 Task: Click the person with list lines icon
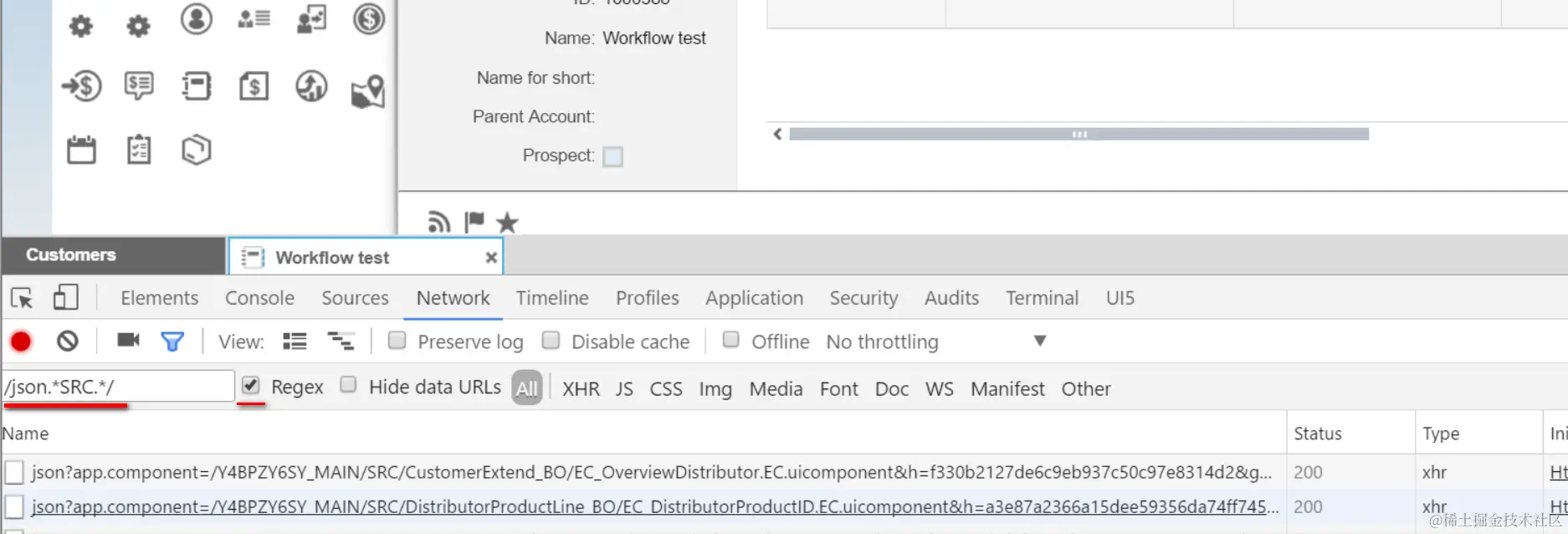pyautogui.click(x=254, y=18)
